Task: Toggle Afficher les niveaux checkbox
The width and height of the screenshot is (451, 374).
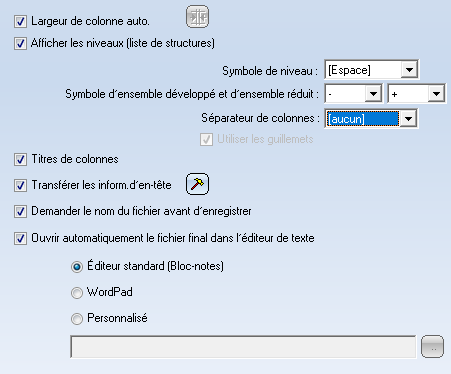Action: (20, 43)
